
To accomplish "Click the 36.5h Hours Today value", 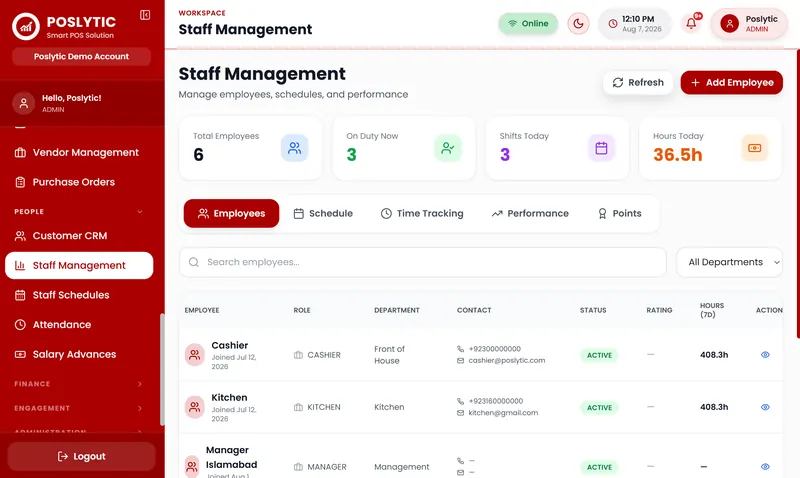I will 678,155.
